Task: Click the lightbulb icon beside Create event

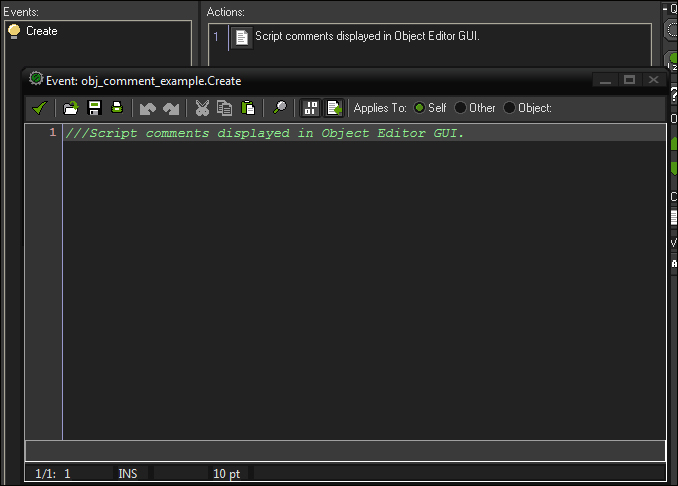Action: 14,31
